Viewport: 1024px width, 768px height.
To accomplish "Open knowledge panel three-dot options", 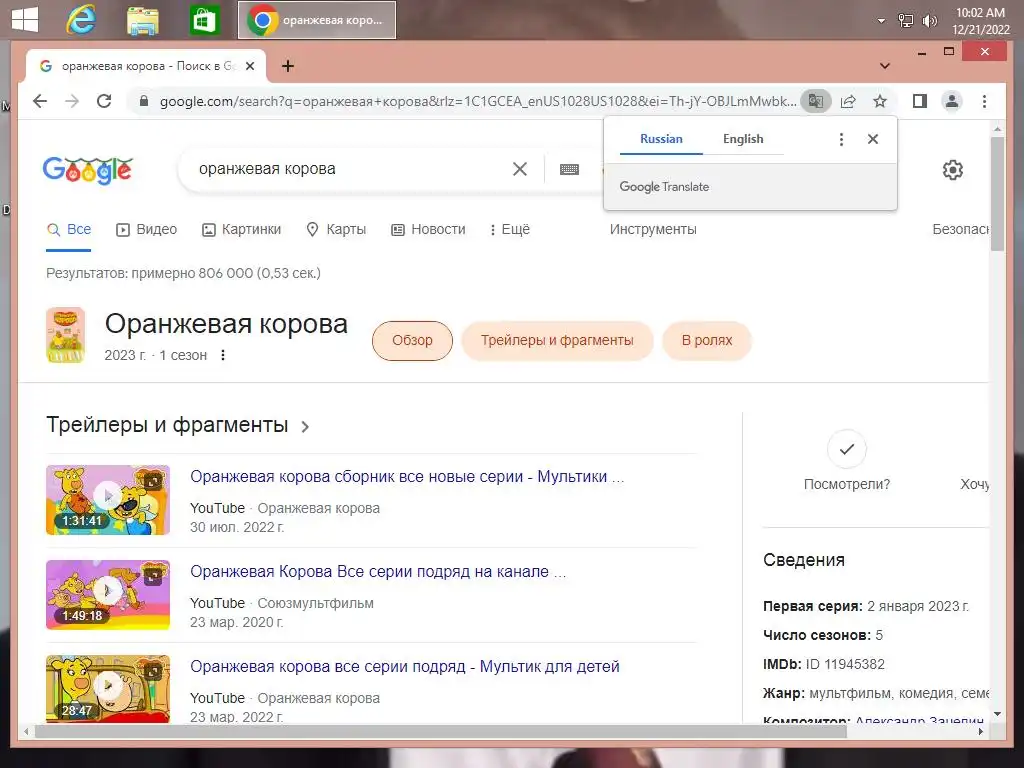I will click(223, 355).
